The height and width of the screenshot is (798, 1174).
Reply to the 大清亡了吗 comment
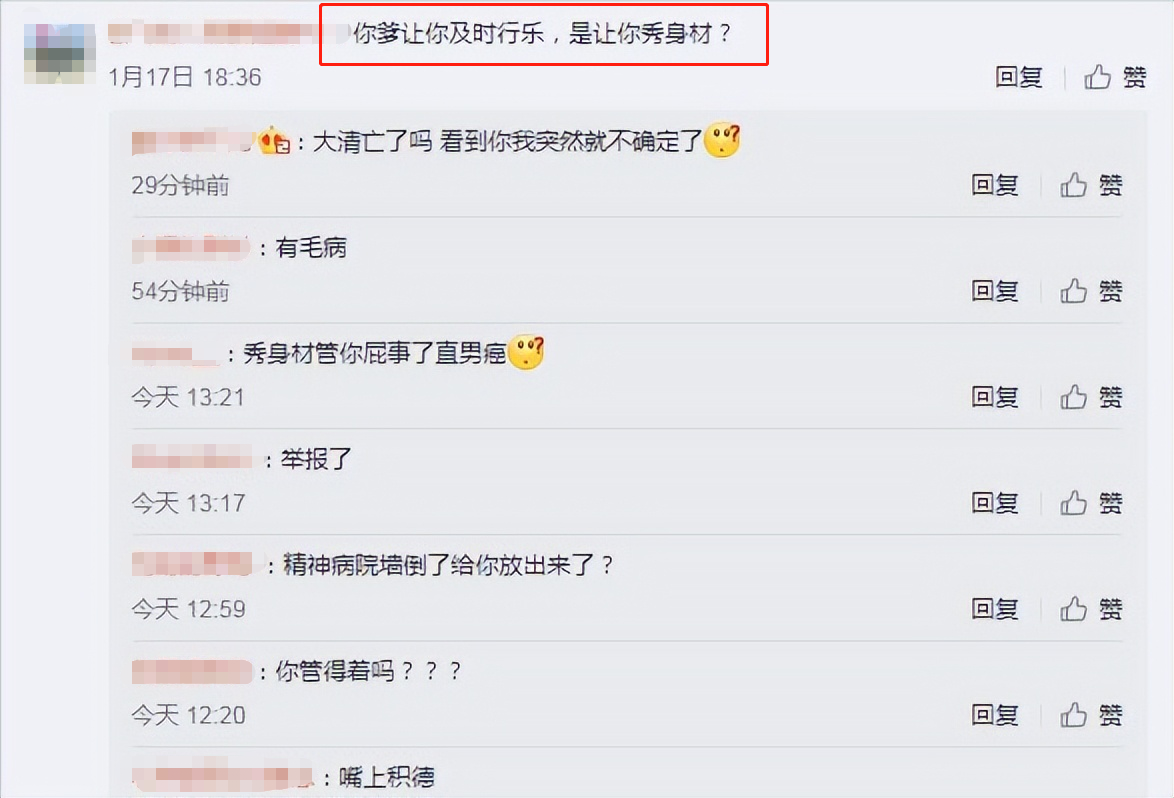click(x=995, y=185)
